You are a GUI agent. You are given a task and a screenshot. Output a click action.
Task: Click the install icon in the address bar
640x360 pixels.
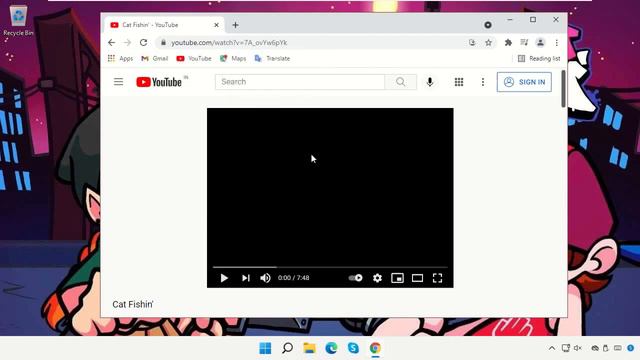click(x=472, y=42)
